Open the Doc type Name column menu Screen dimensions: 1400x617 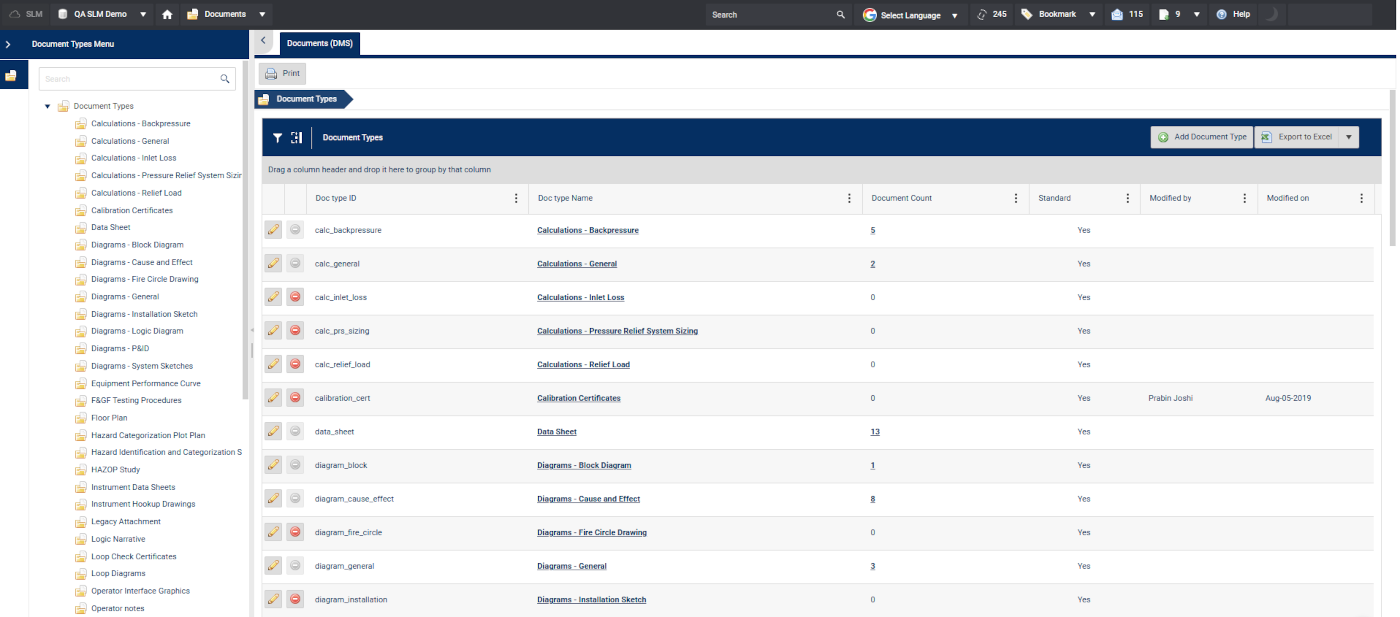(x=849, y=198)
